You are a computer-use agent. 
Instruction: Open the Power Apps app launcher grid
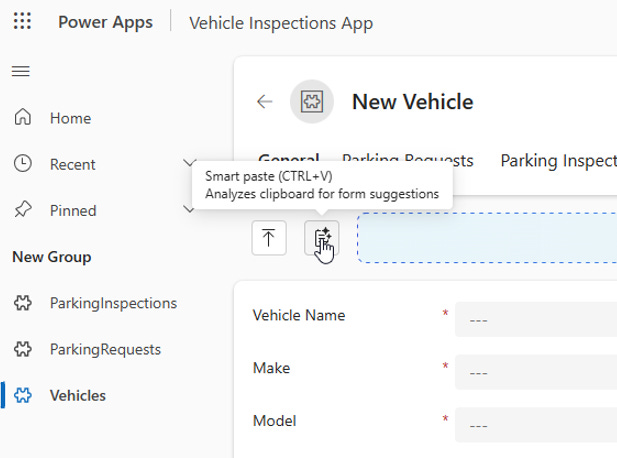(22, 22)
